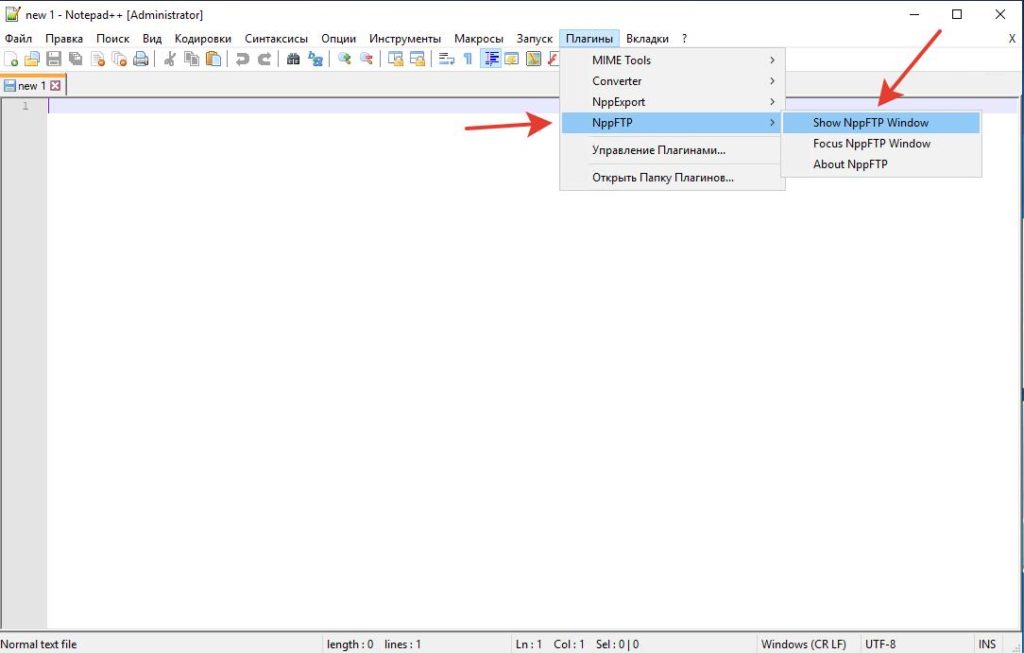Select the new 1 document tab
The width and height of the screenshot is (1024, 653).
pyautogui.click(x=32, y=86)
